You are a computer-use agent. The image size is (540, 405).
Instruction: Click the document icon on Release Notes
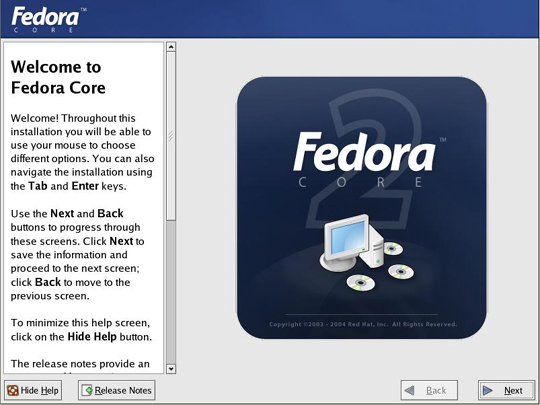coord(87,390)
